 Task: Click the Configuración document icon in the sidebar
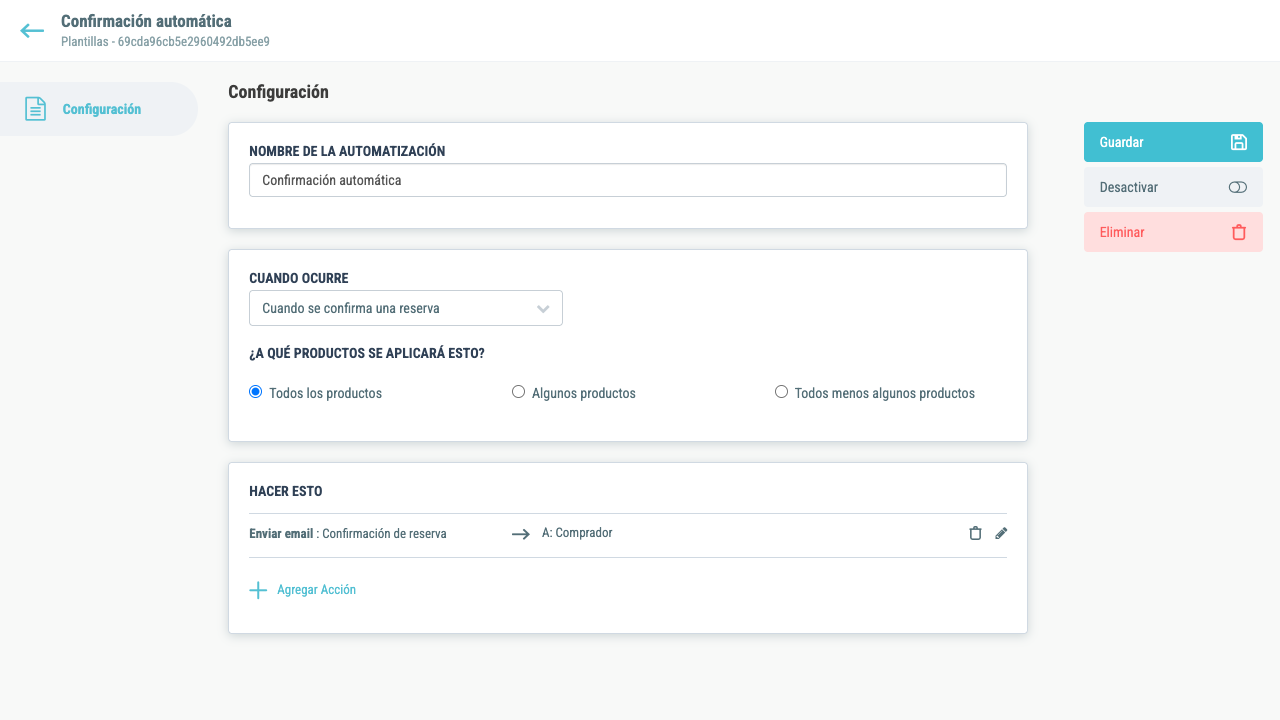coord(35,109)
